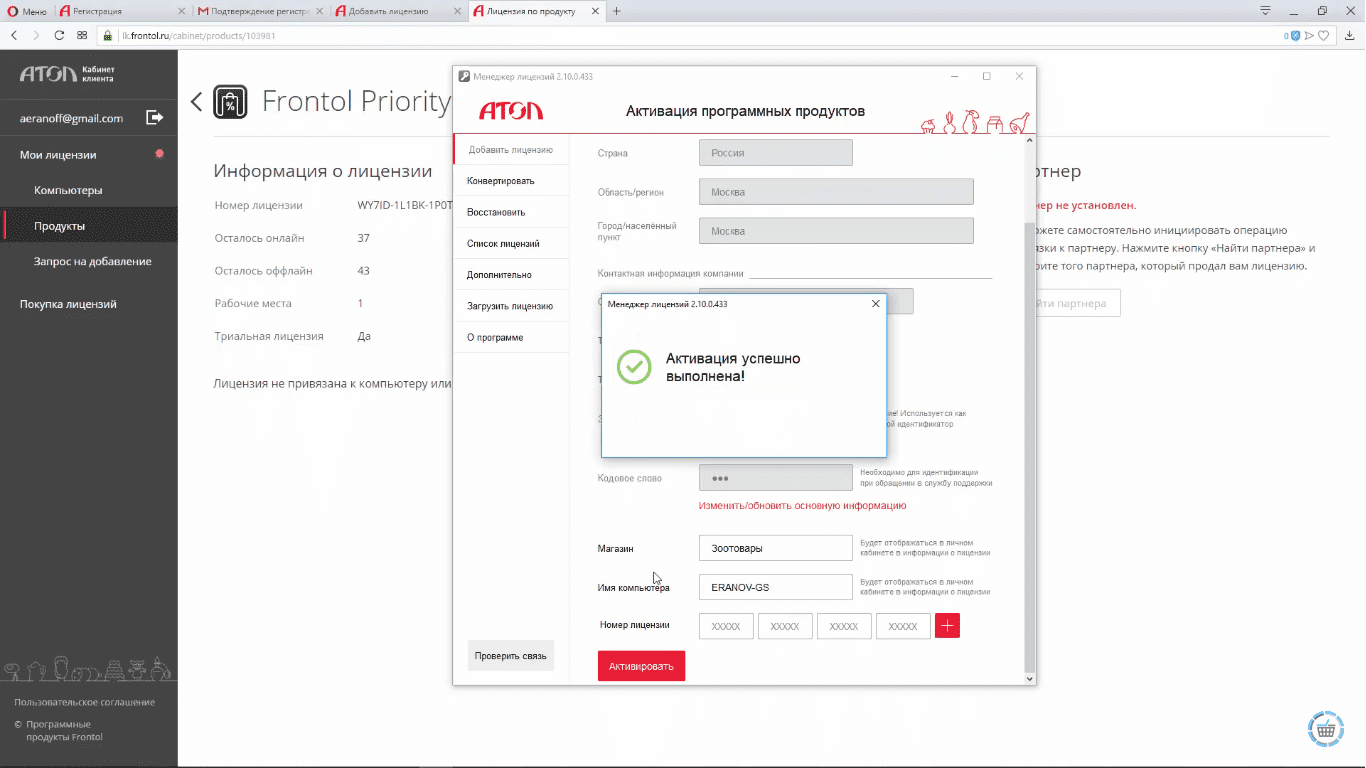Go forward in the browser

[36, 35]
